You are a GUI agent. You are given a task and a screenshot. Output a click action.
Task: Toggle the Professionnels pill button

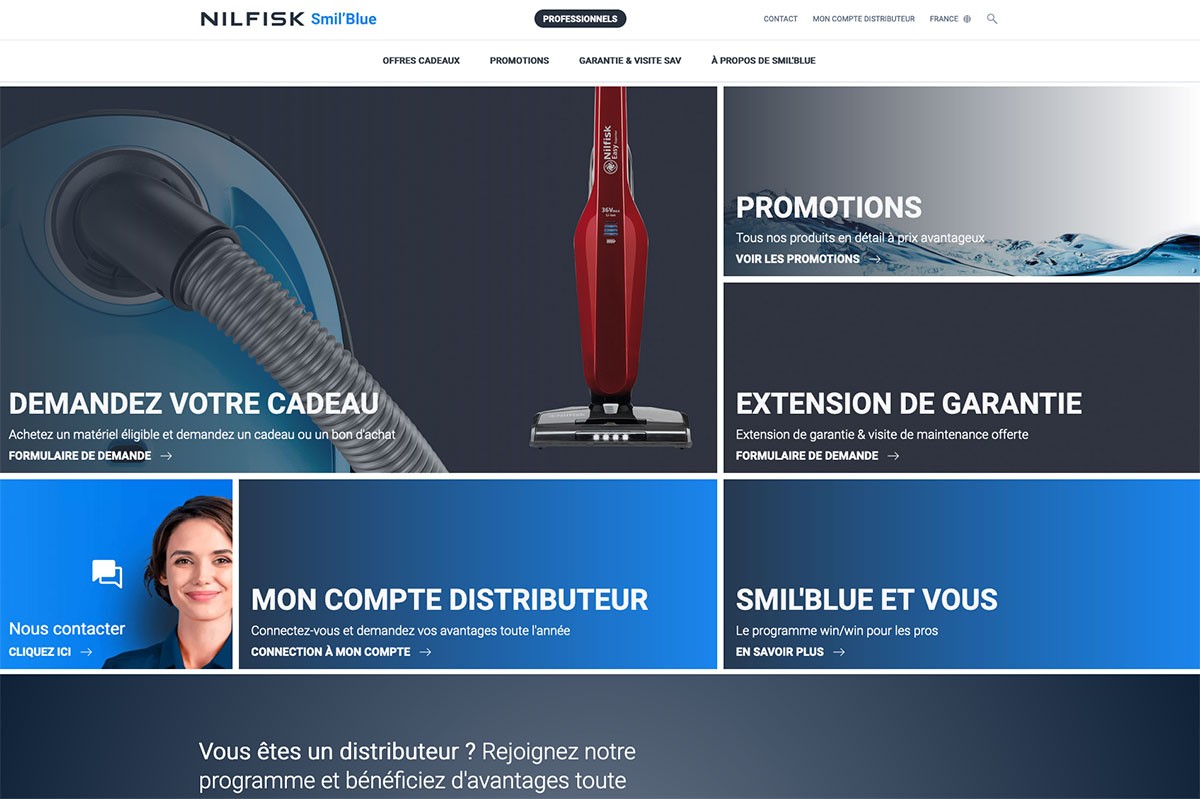click(x=580, y=19)
